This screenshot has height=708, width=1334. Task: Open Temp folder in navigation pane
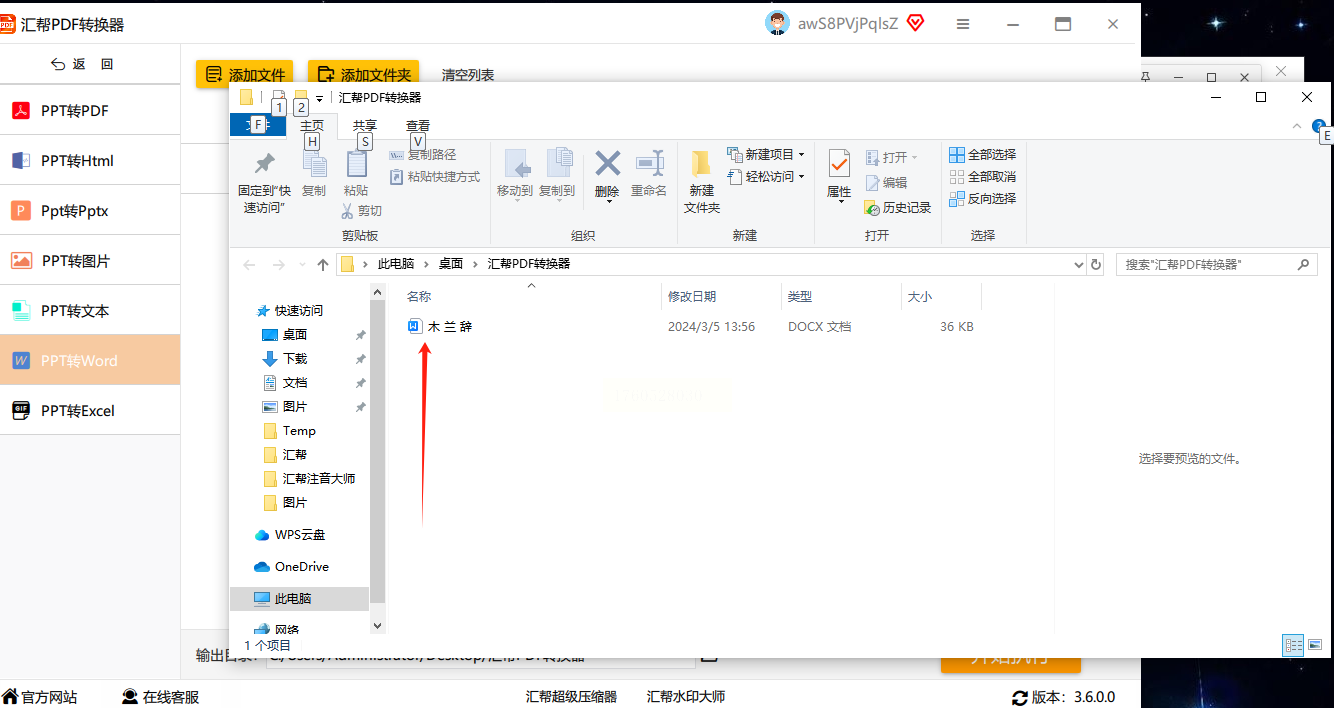(299, 431)
